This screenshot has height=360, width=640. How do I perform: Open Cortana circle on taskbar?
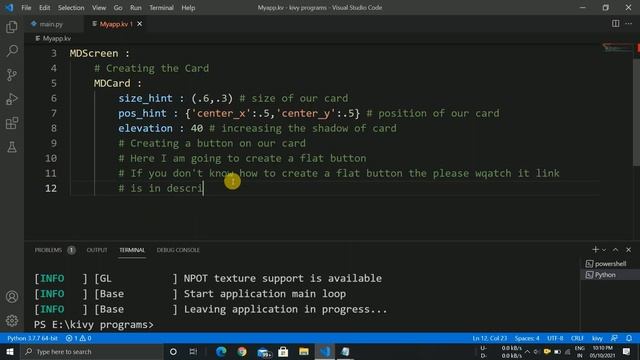pos(173,351)
